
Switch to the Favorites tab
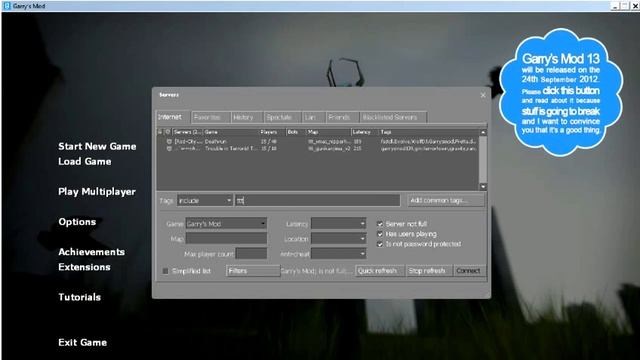point(211,118)
